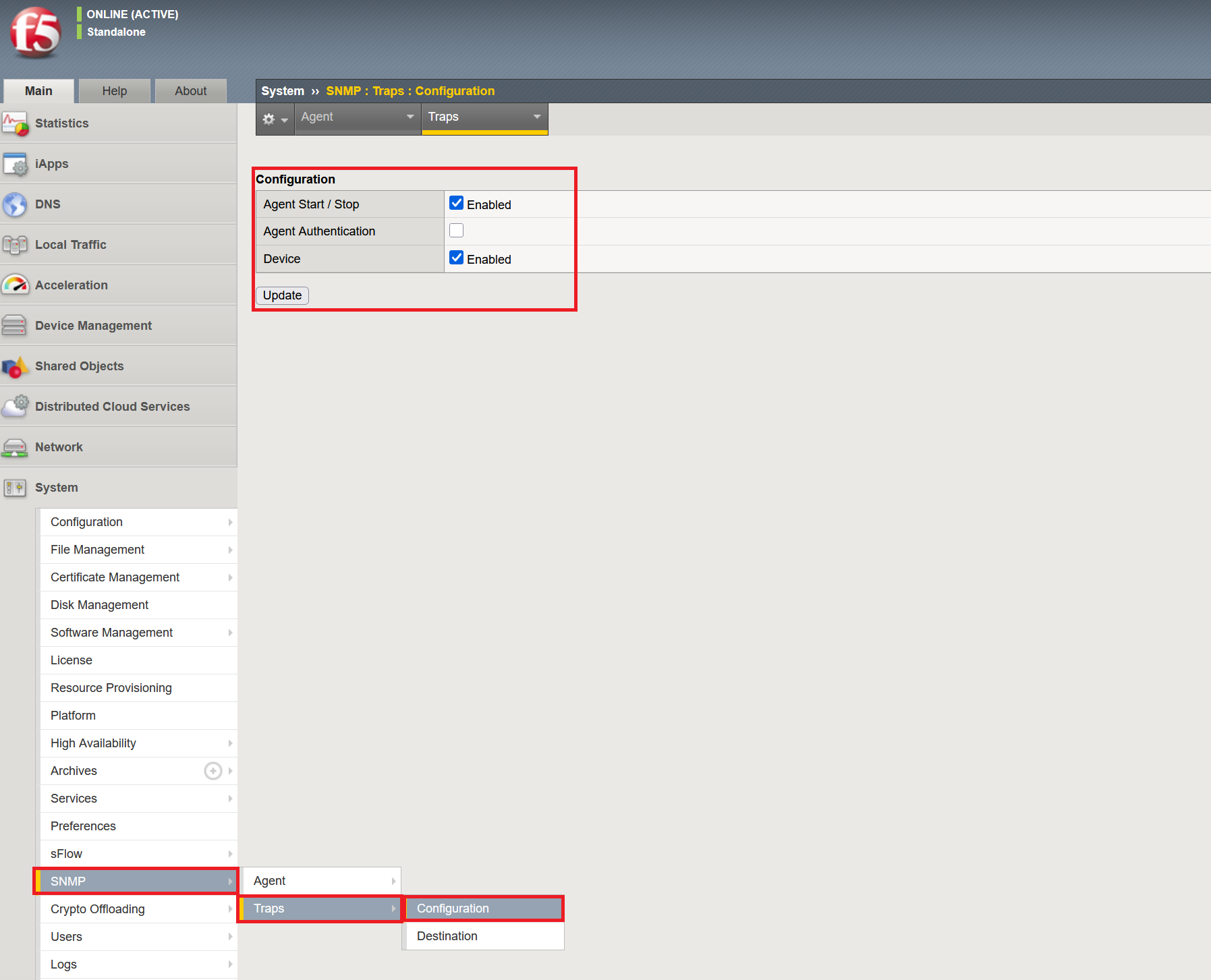Click the ONLINE (ACTIVE) status text
Screen dimensions: 1211x980
tap(133, 14)
